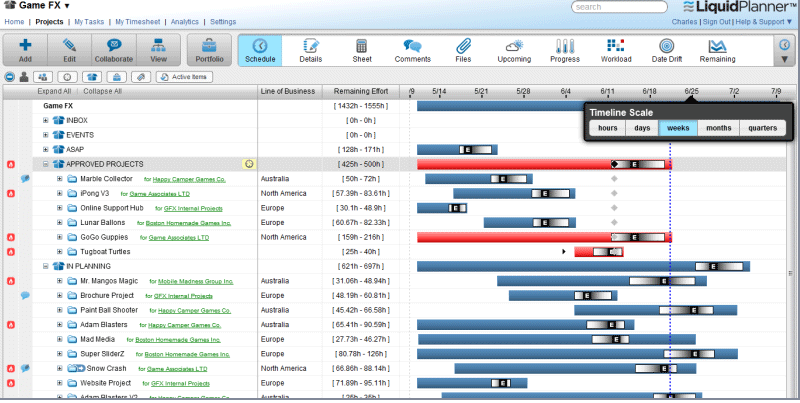
Task: Open the Progress view
Action: pos(565,50)
